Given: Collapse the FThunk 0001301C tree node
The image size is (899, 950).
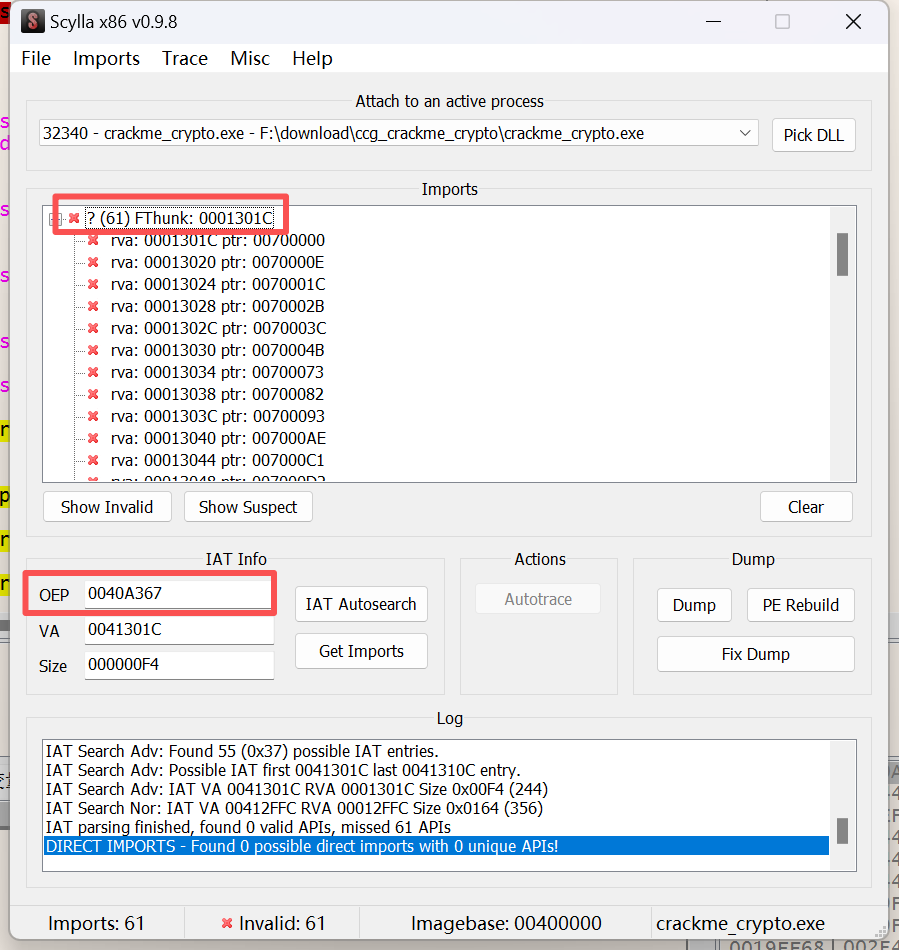Looking at the screenshot, I should pyautogui.click(x=57, y=218).
